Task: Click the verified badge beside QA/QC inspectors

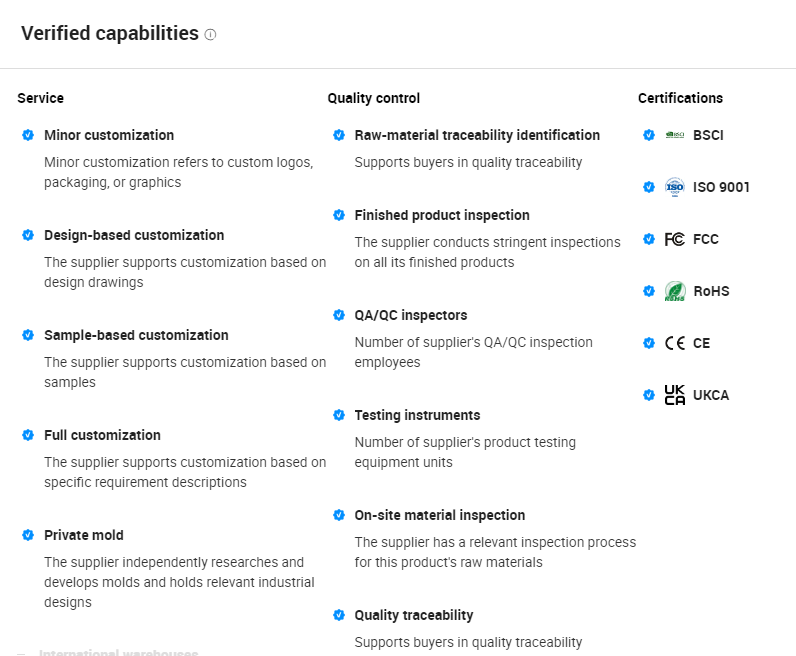Action: [x=339, y=315]
